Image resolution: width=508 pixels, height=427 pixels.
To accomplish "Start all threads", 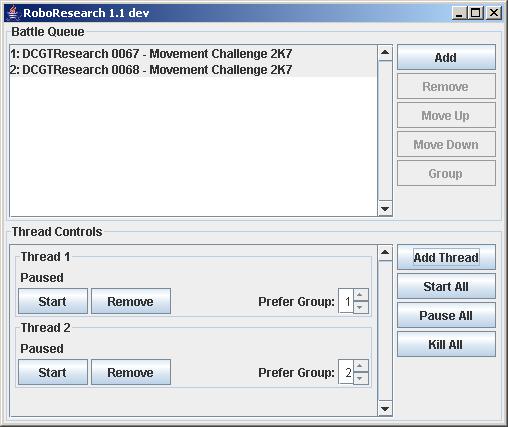I will 446,286.
